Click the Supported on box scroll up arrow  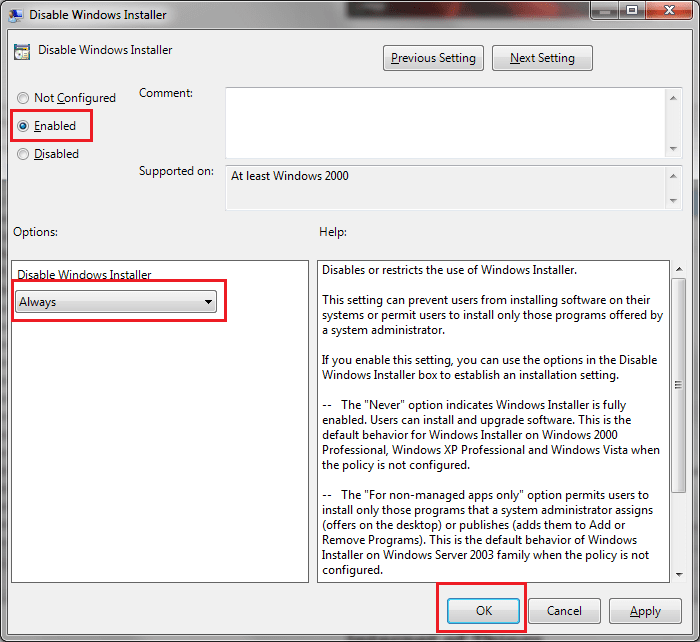[x=673, y=176]
